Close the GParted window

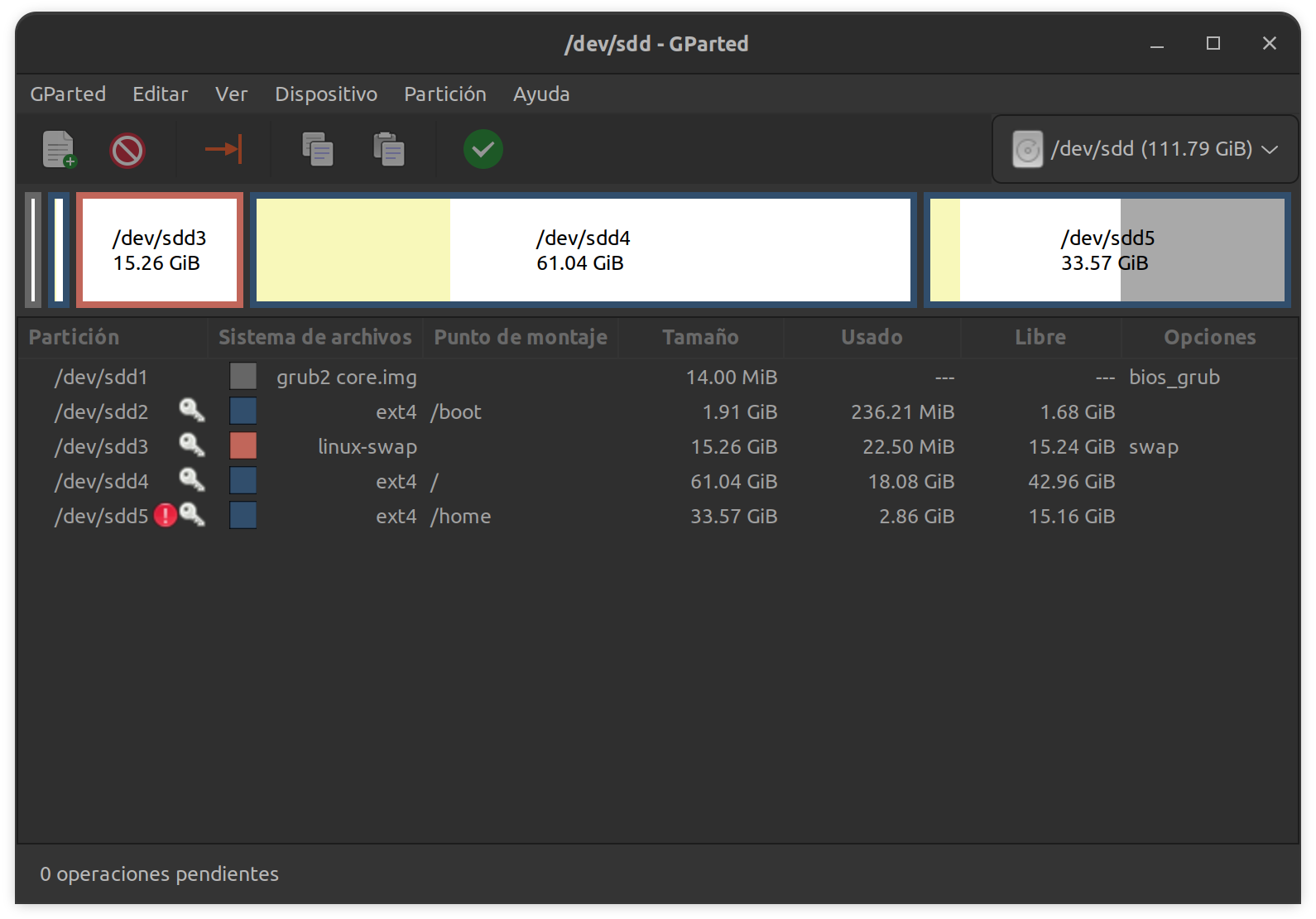point(1270,44)
